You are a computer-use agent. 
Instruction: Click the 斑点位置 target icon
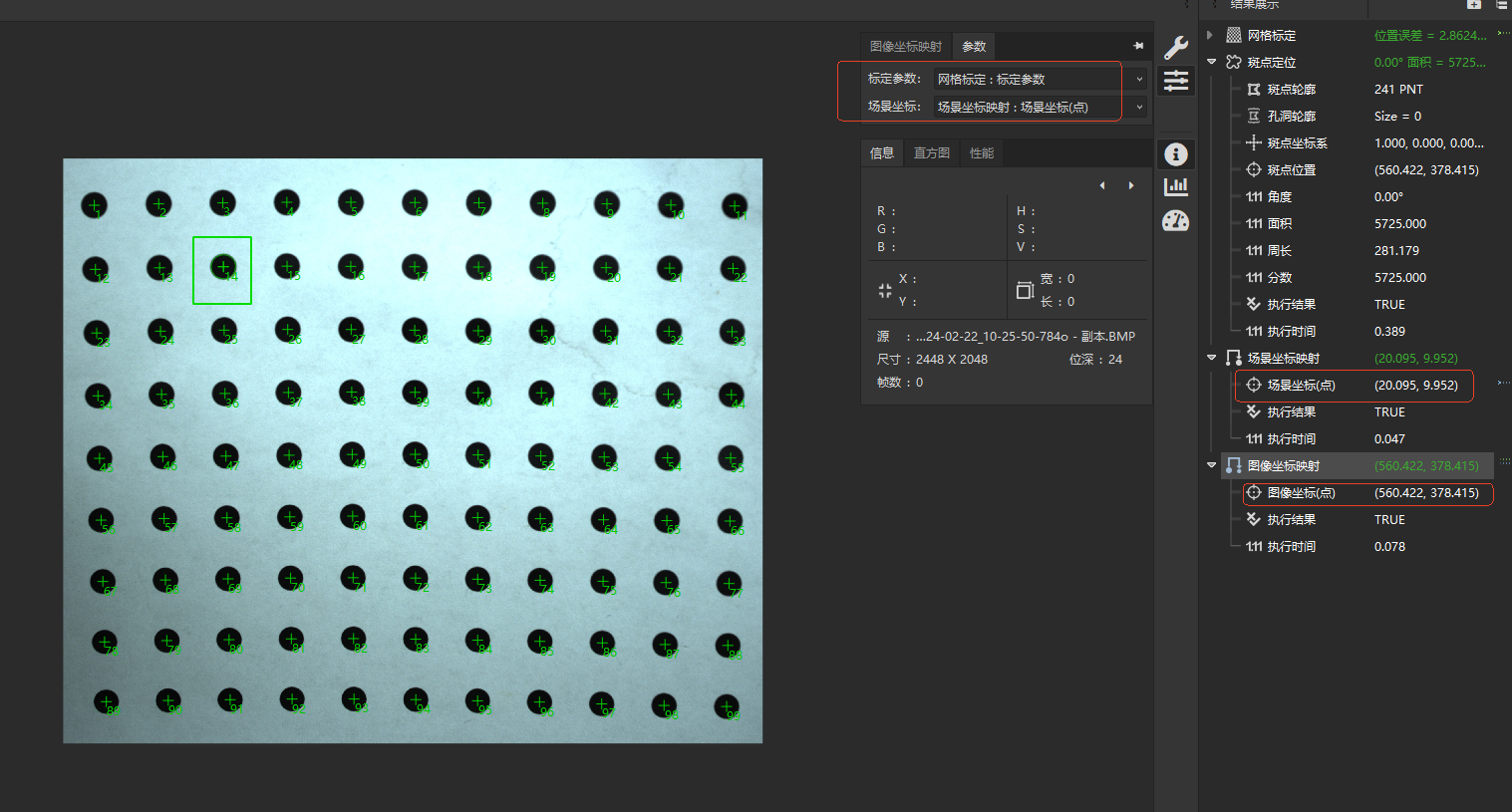(1254, 169)
